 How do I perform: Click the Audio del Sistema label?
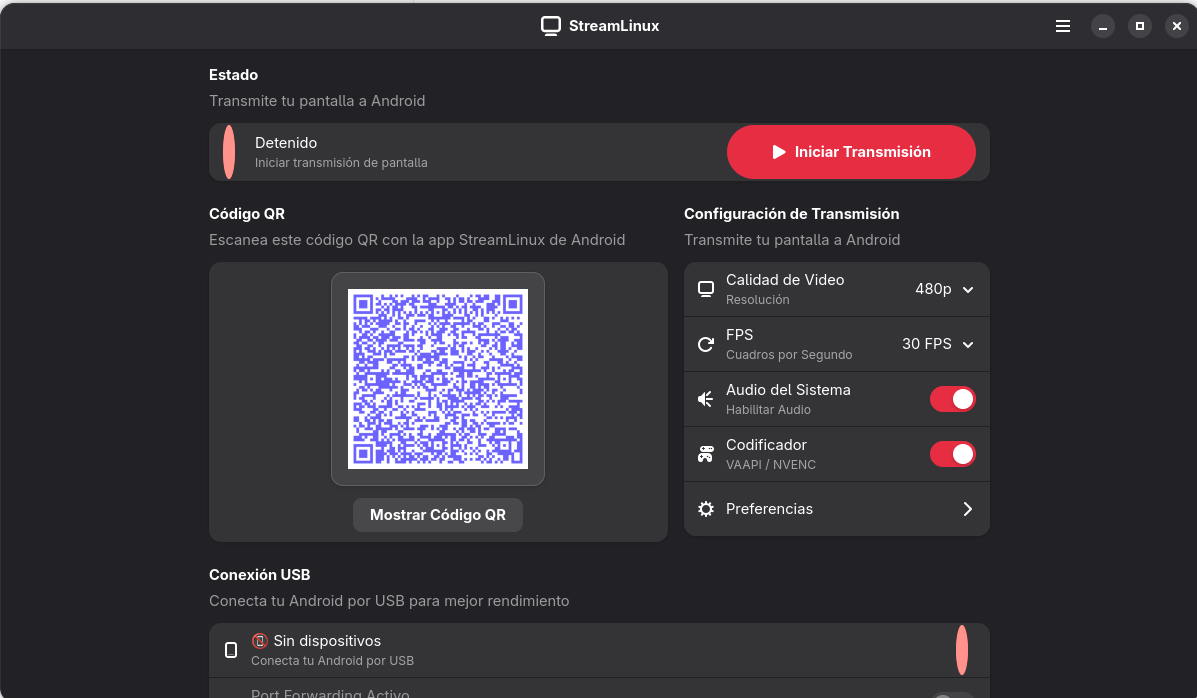[788, 390]
